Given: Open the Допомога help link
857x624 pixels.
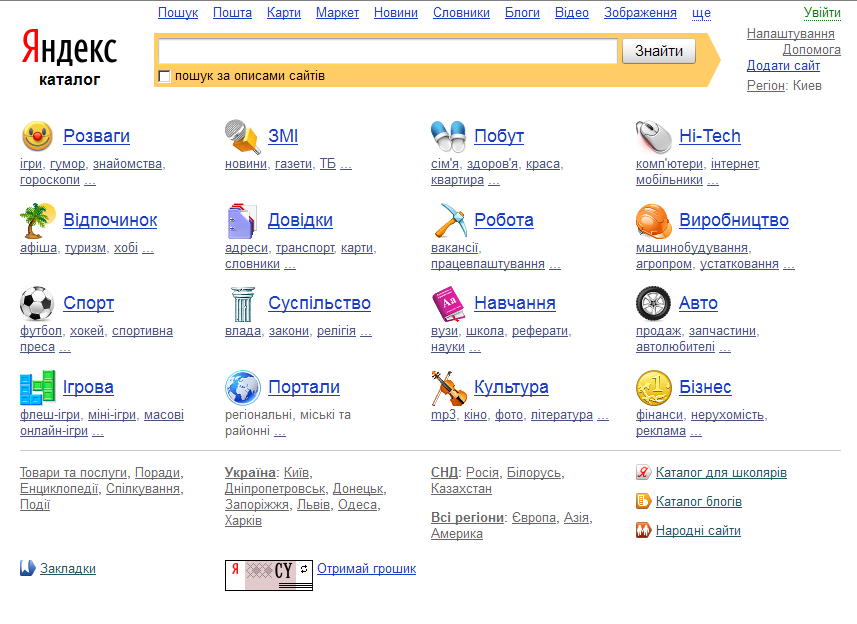Looking at the screenshot, I should pos(812,50).
